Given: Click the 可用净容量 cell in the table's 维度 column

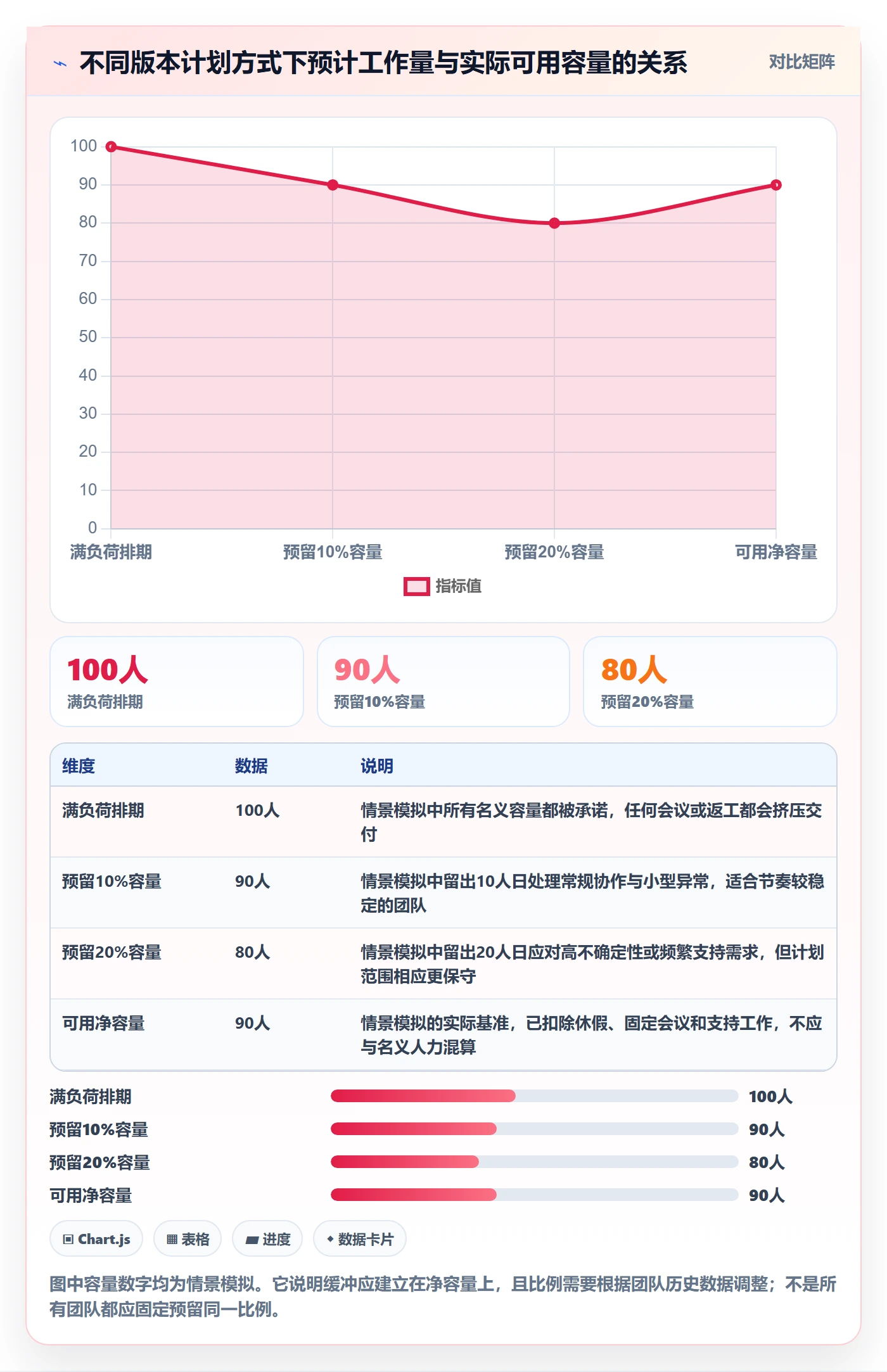Looking at the screenshot, I should [103, 1024].
